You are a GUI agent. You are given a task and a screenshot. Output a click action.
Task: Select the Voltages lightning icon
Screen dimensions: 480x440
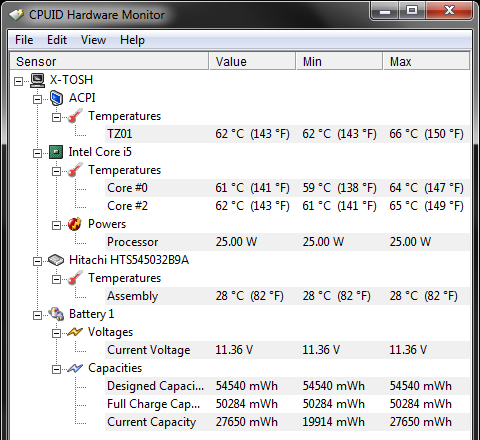[75, 332]
